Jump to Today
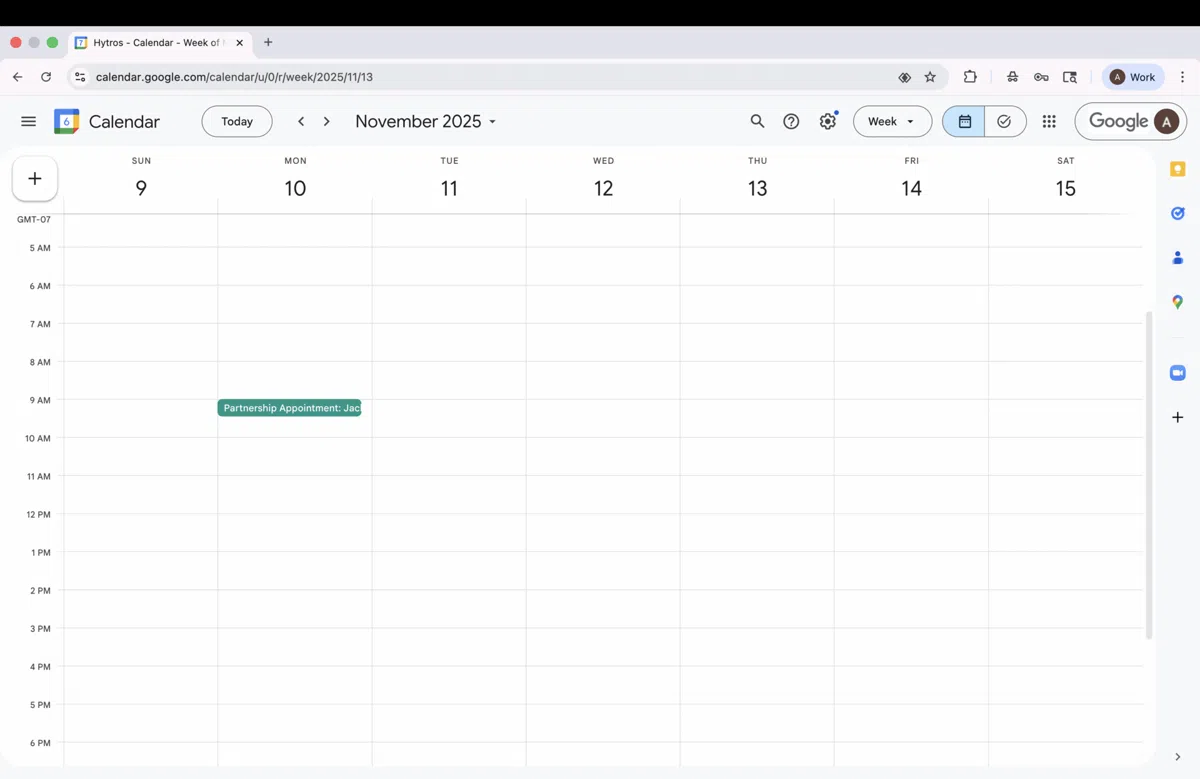 [237, 121]
